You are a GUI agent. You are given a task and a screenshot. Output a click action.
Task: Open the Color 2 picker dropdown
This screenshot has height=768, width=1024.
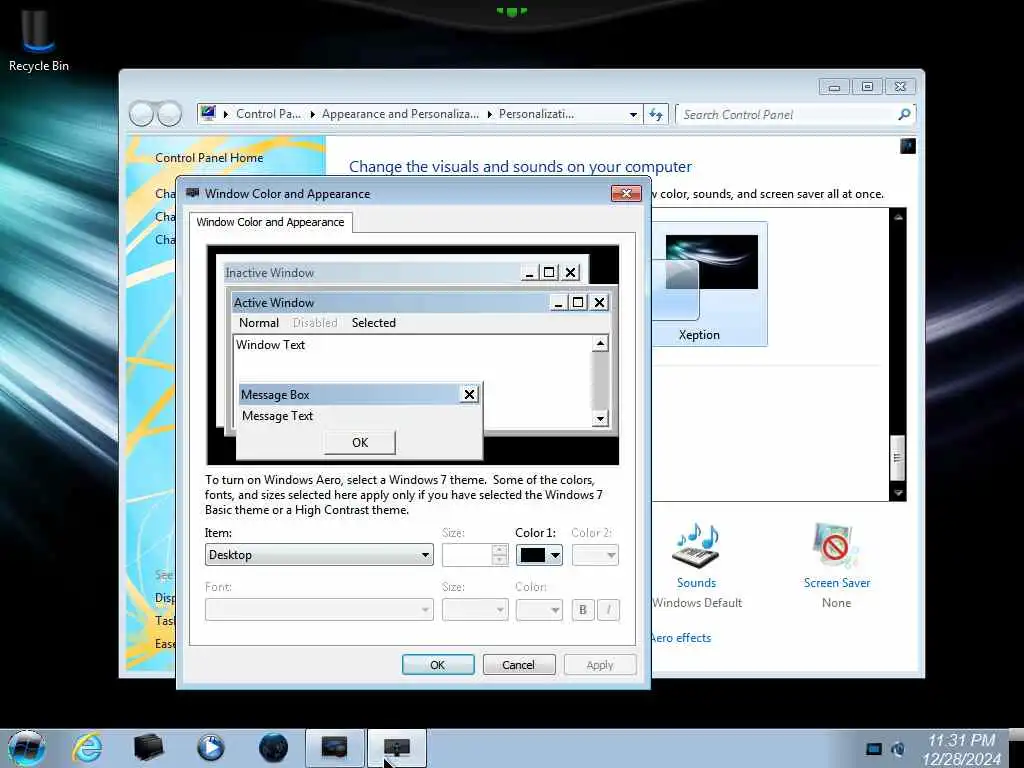595,554
